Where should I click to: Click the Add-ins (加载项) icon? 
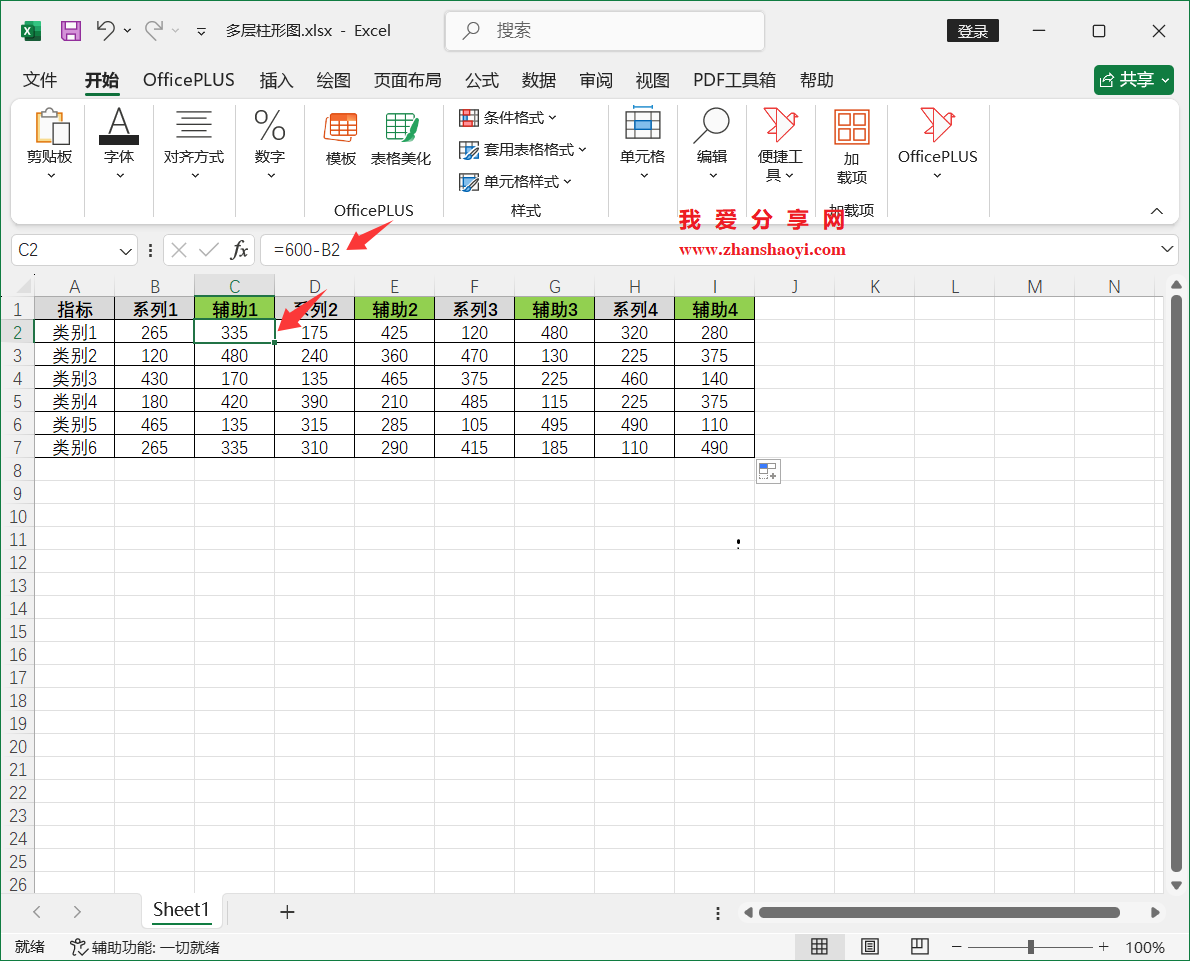tap(852, 127)
